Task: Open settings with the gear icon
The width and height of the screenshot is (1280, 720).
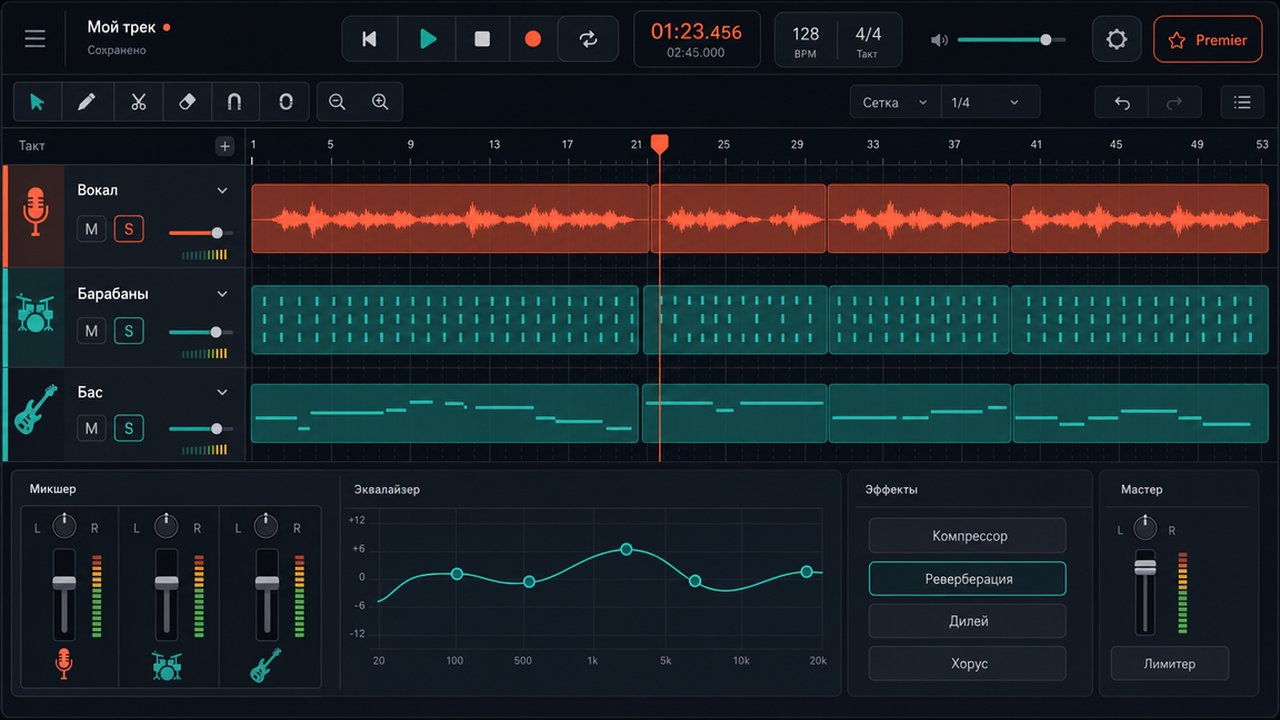Action: click(1116, 40)
